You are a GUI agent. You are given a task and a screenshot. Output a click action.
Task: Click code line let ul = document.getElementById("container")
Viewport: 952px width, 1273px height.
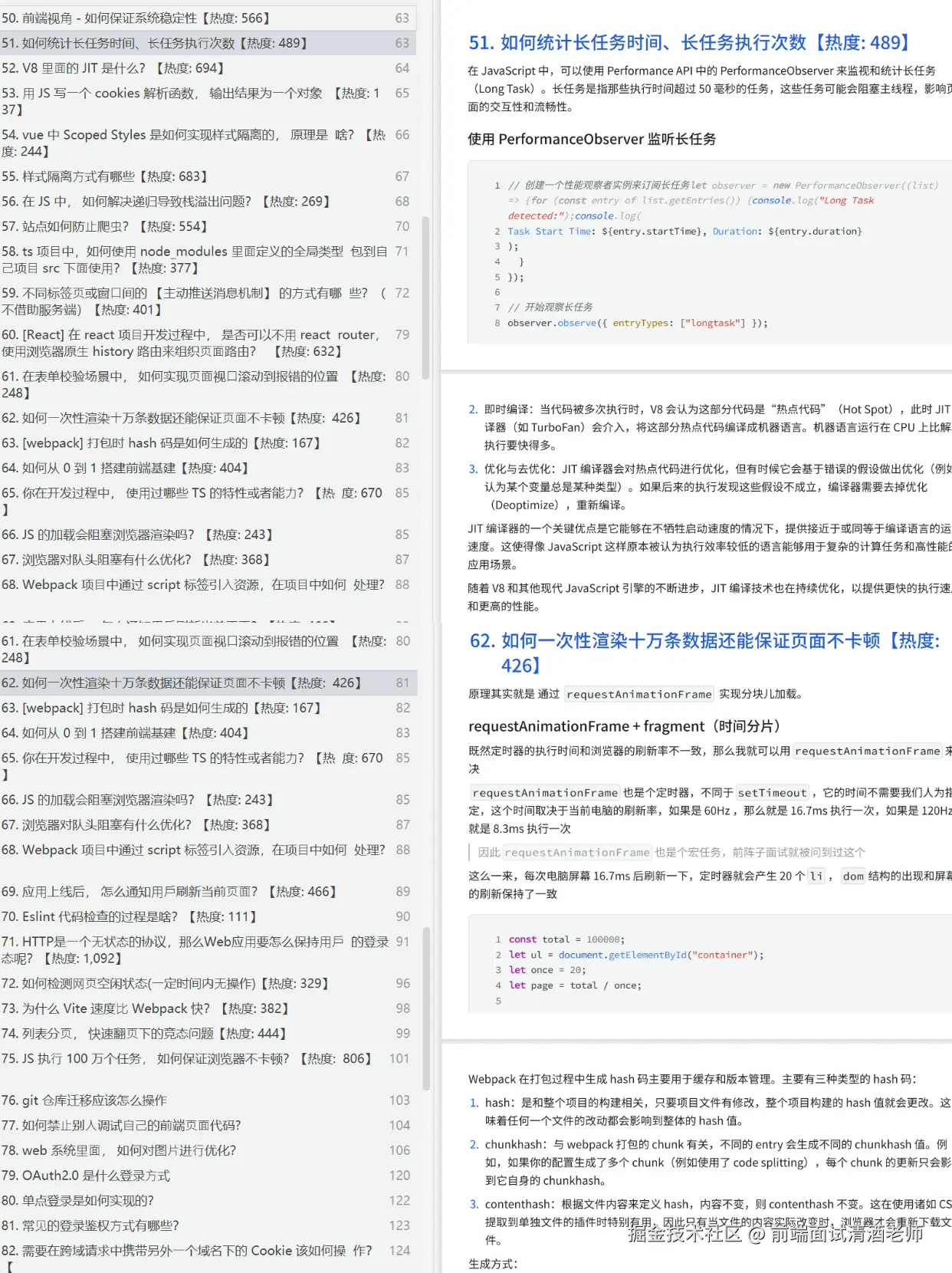pos(636,955)
